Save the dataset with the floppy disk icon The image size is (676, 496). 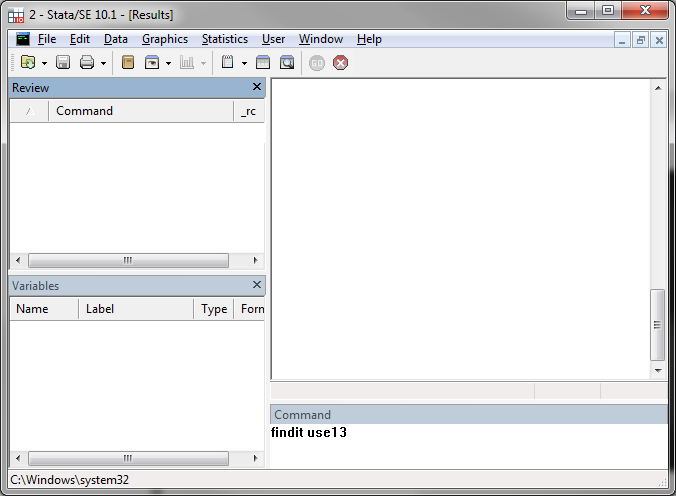click(63, 63)
